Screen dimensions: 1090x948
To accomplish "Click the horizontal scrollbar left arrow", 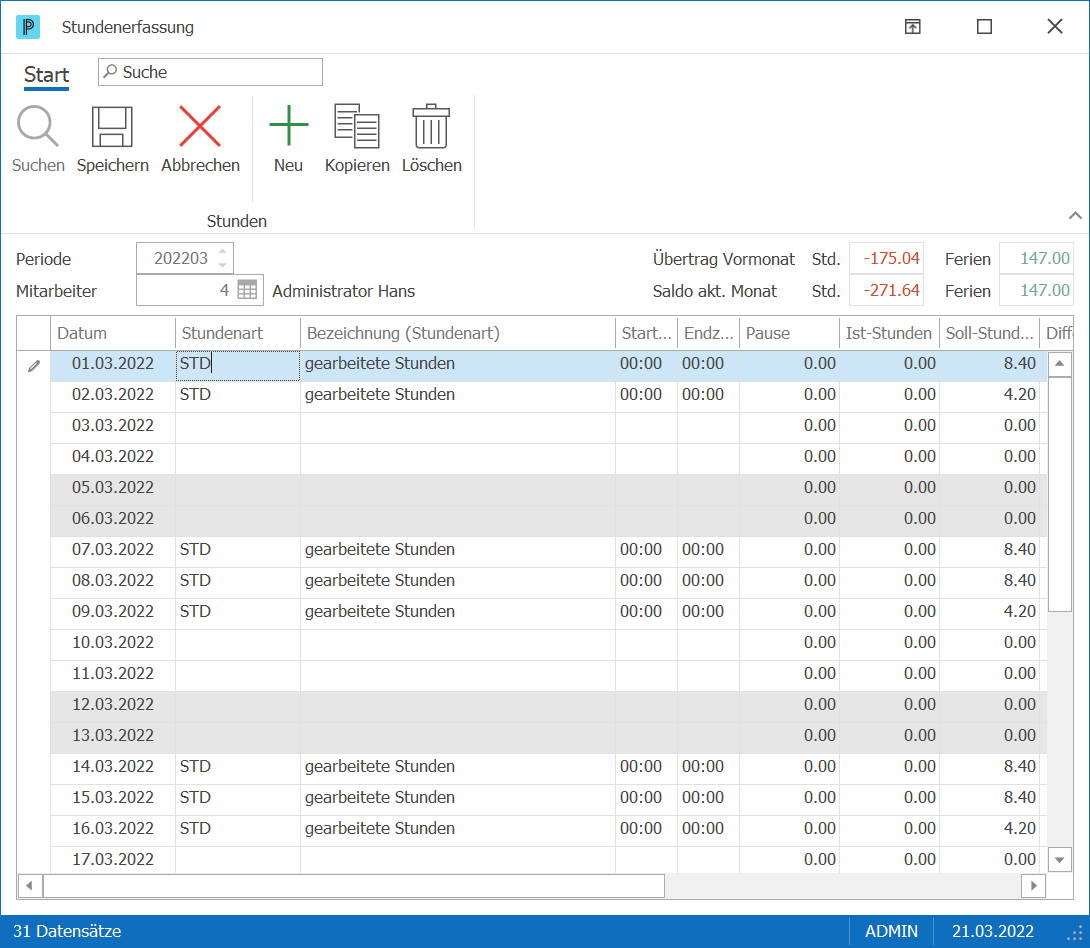I will coord(29,885).
